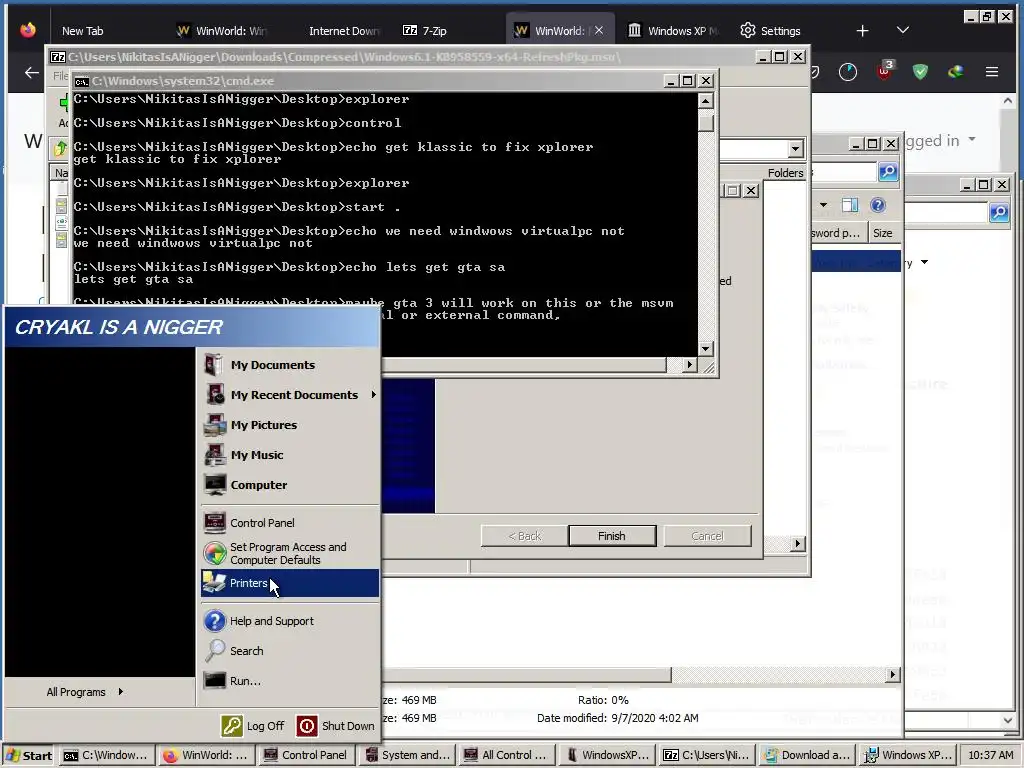Click the Start button on taskbar

coord(29,756)
